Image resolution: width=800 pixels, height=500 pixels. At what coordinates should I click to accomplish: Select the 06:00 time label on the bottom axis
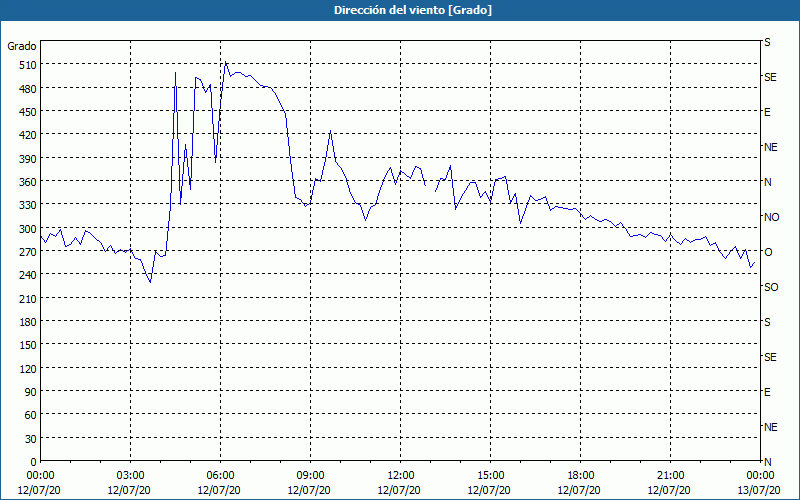(x=220, y=476)
